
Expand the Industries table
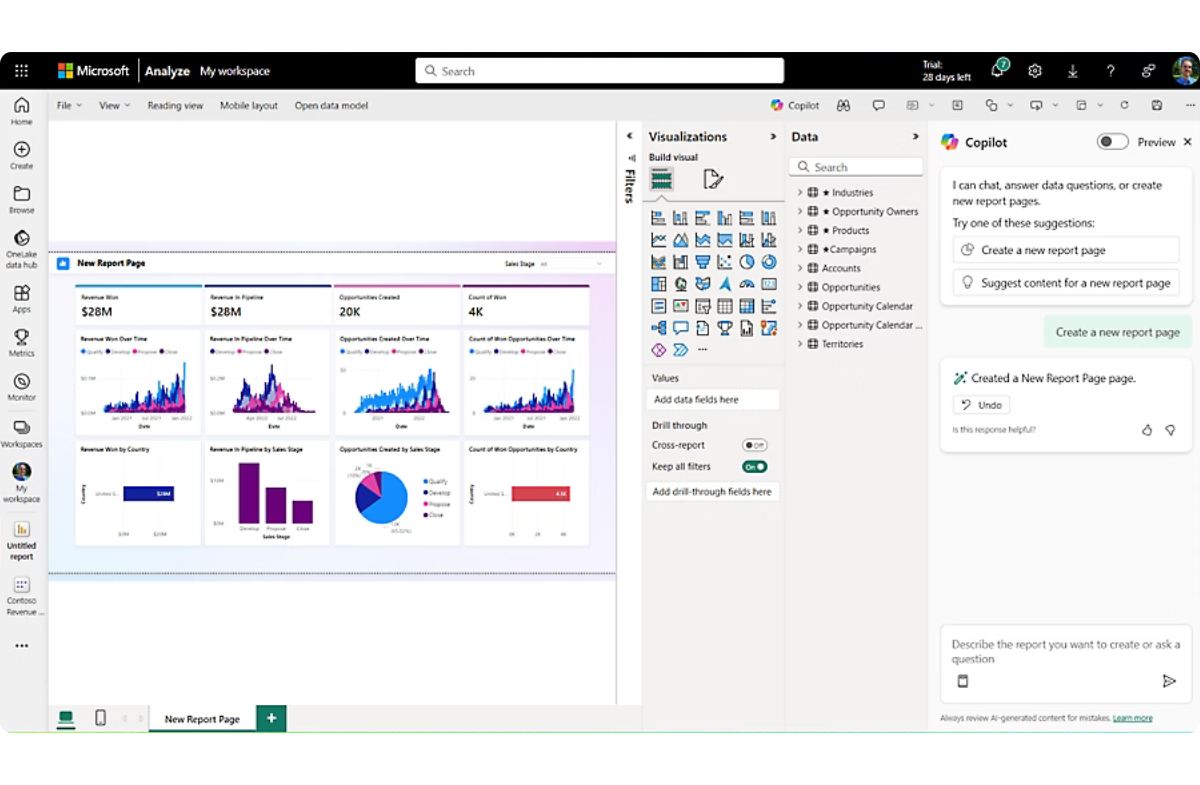[x=800, y=192]
